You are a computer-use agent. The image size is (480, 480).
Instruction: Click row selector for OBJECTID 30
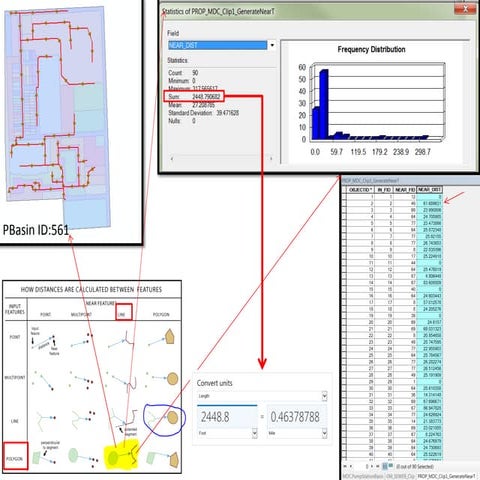(344, 388)
